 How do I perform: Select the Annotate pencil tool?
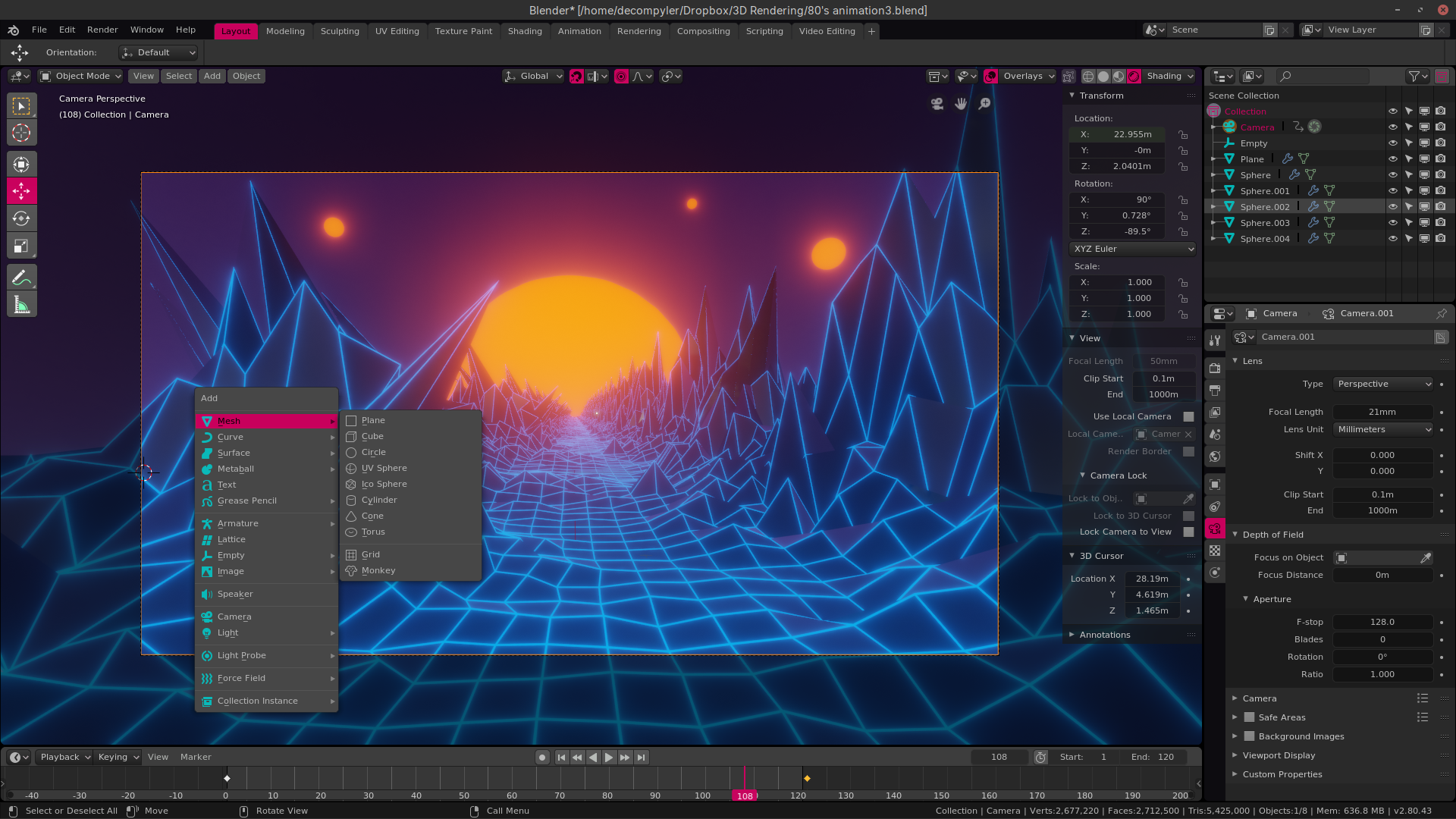[21, 278]
